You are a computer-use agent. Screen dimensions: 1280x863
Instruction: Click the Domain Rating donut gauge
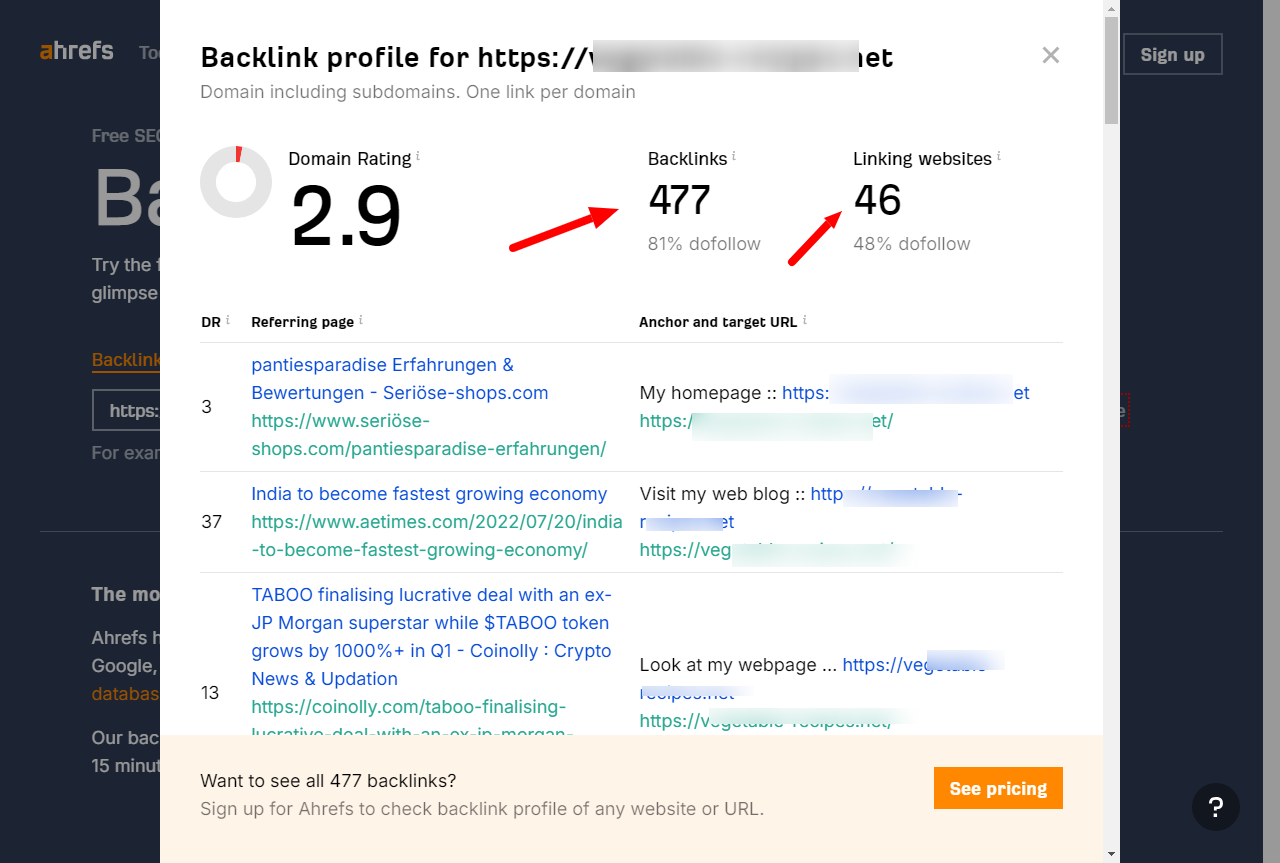coord(236,182)
